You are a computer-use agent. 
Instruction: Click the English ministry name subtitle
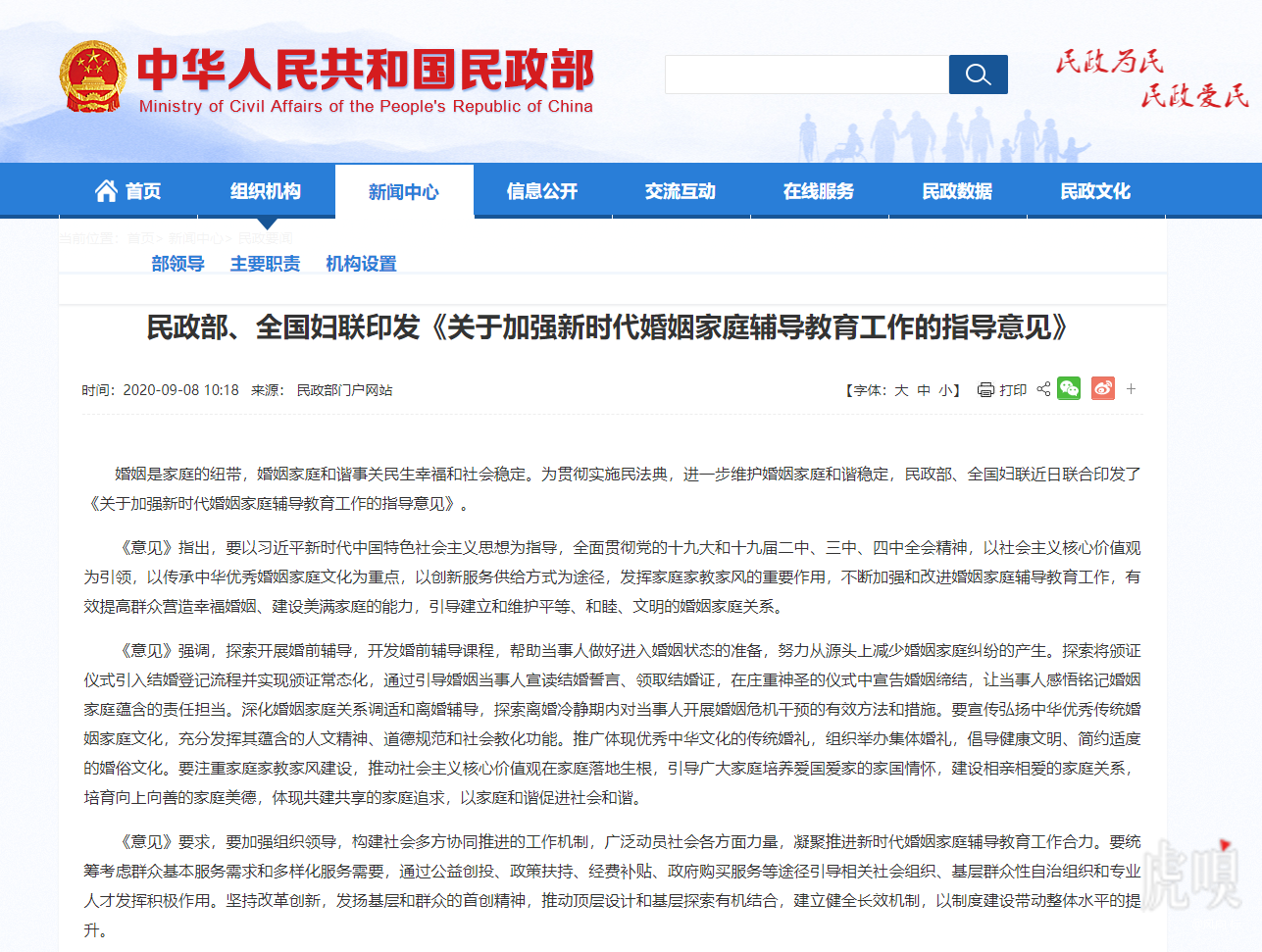coord(366,107)
